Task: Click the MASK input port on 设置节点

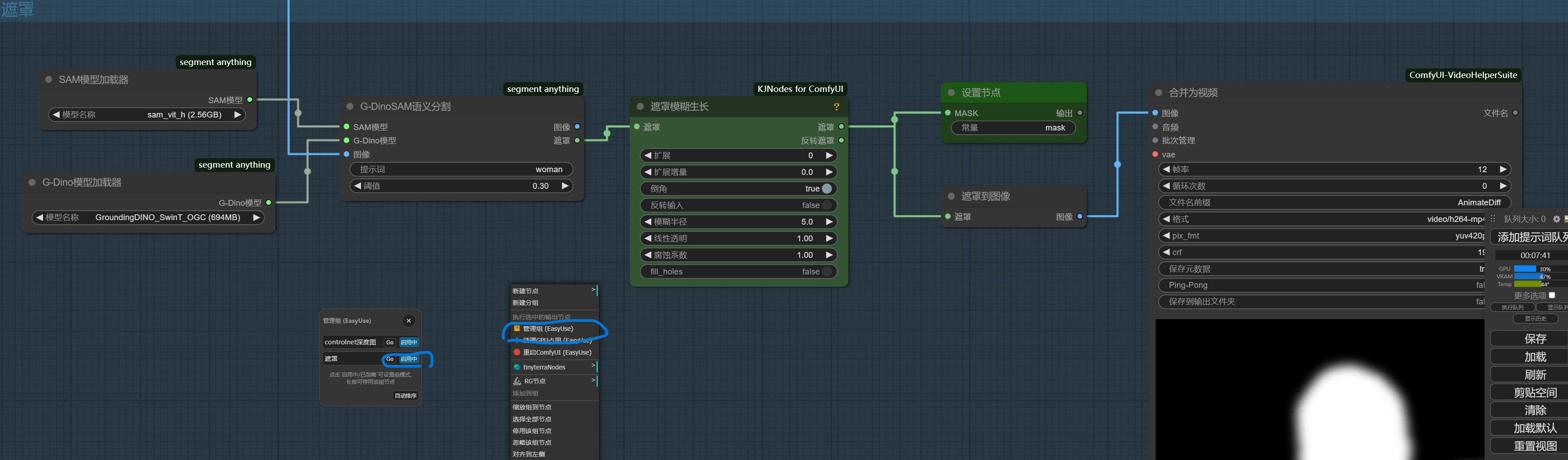Action: (948, 113)
